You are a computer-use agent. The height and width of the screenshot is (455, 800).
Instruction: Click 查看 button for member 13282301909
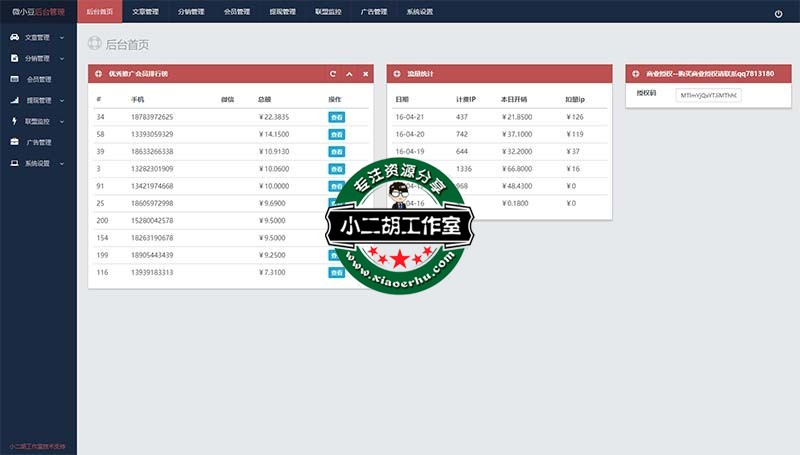pyautogui.click(x=337, y=168)
